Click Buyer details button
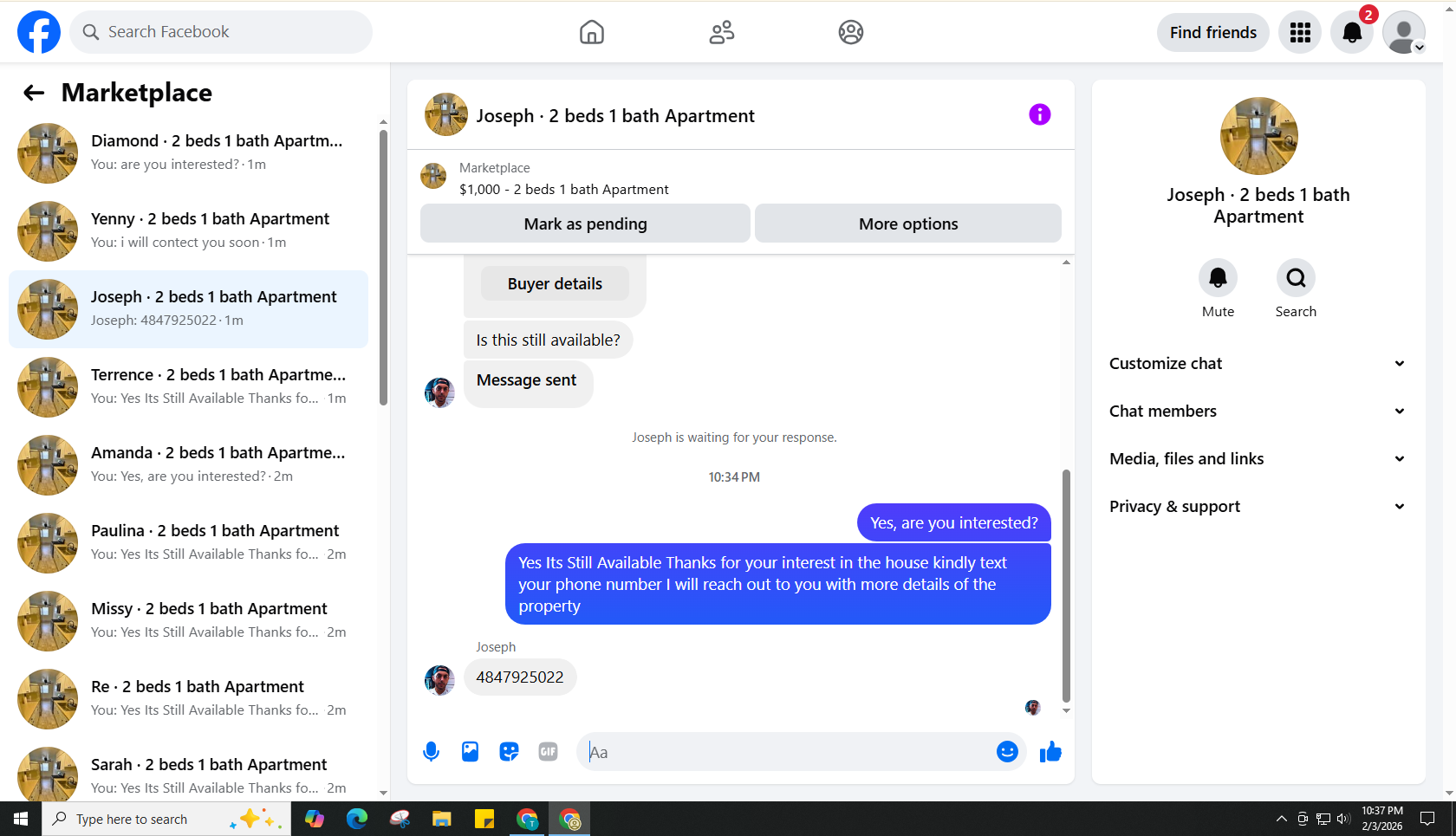The image size is (1456, 836). pyautogui.click(x=555, y=283)
